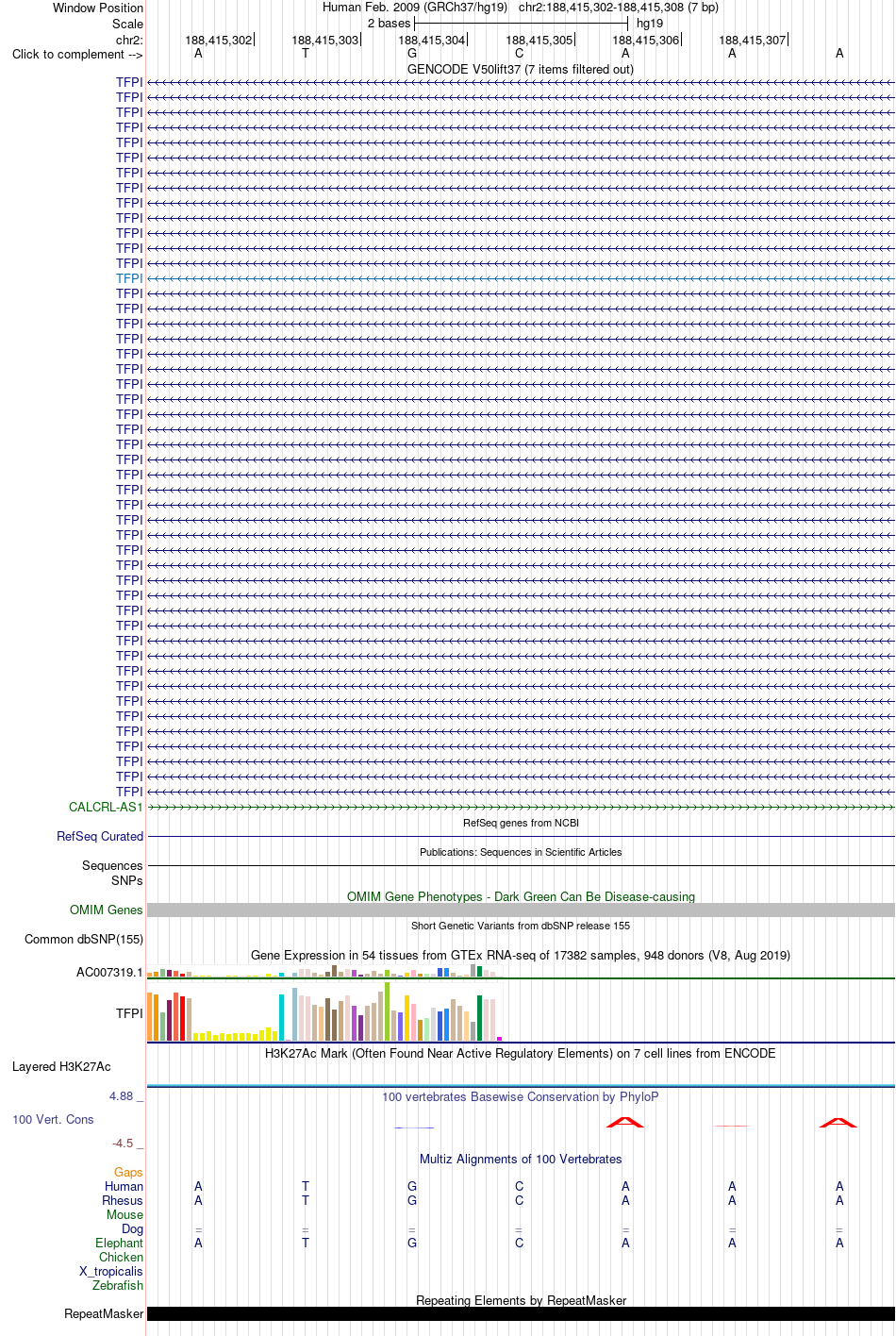Select the Mouse alignment row label
Viewport: 896px width, 1336px height.
pyautogui.click(x=124, y=1214)
